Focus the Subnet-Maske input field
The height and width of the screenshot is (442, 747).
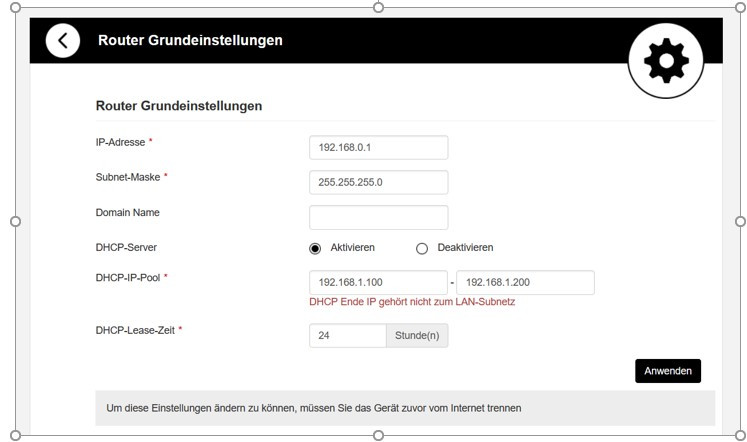tap(379, 182)
